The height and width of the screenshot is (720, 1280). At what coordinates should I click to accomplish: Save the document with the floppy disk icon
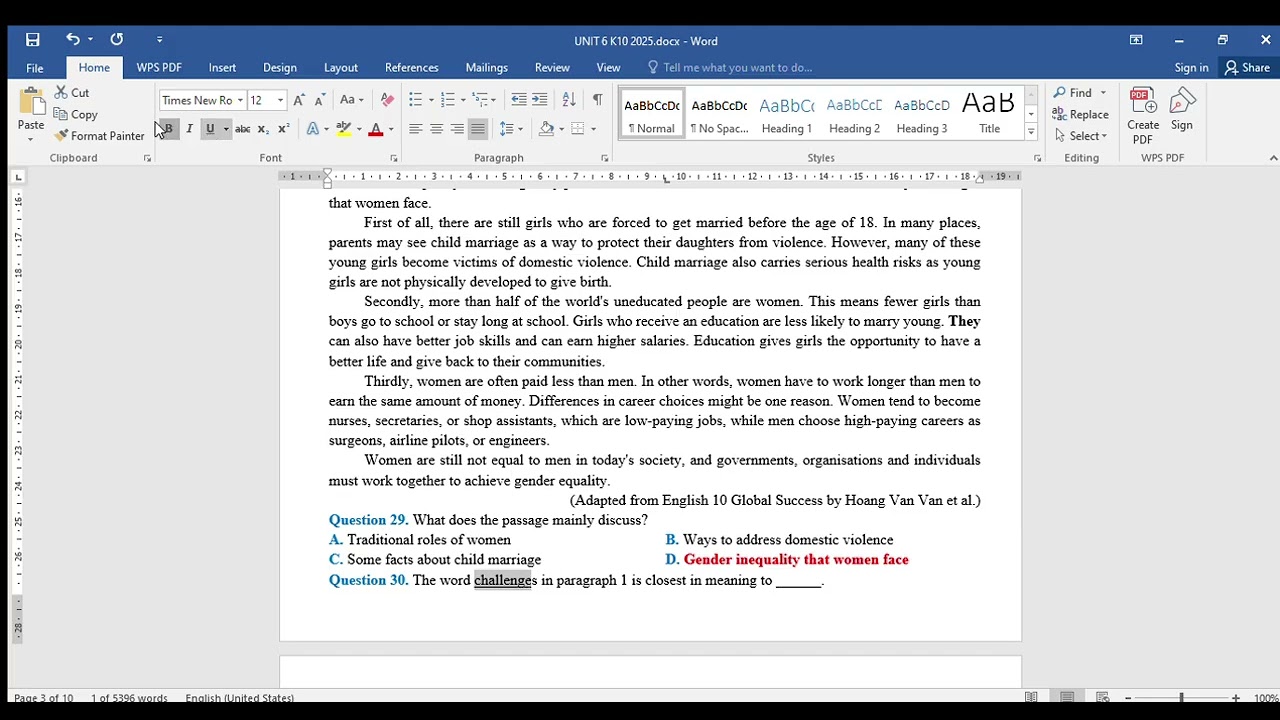[x=33, y=40]
